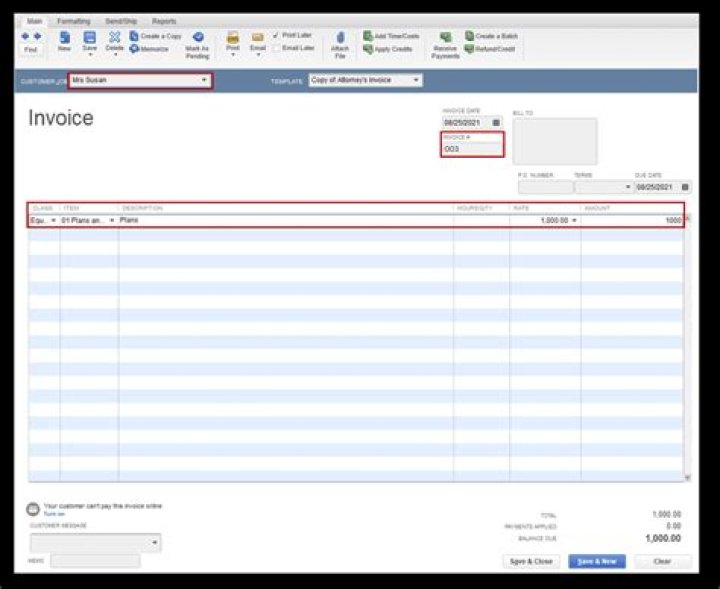The width and height of the screenshot is (720, 589).
Task: Click the Invoice # input field
Action: 472,148
